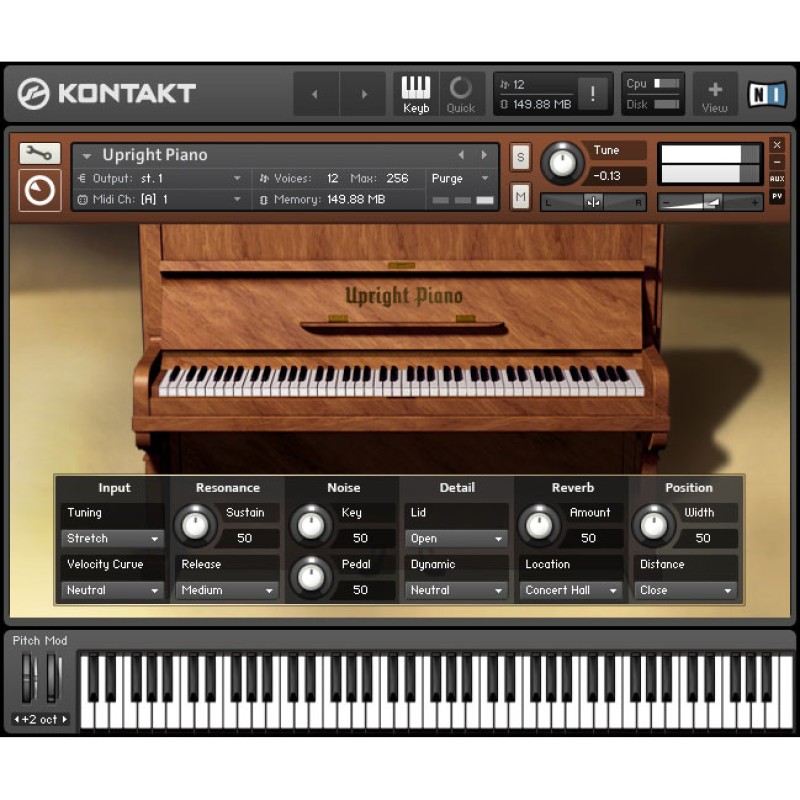Open the Output st. 1 menu

coord(160,178)
